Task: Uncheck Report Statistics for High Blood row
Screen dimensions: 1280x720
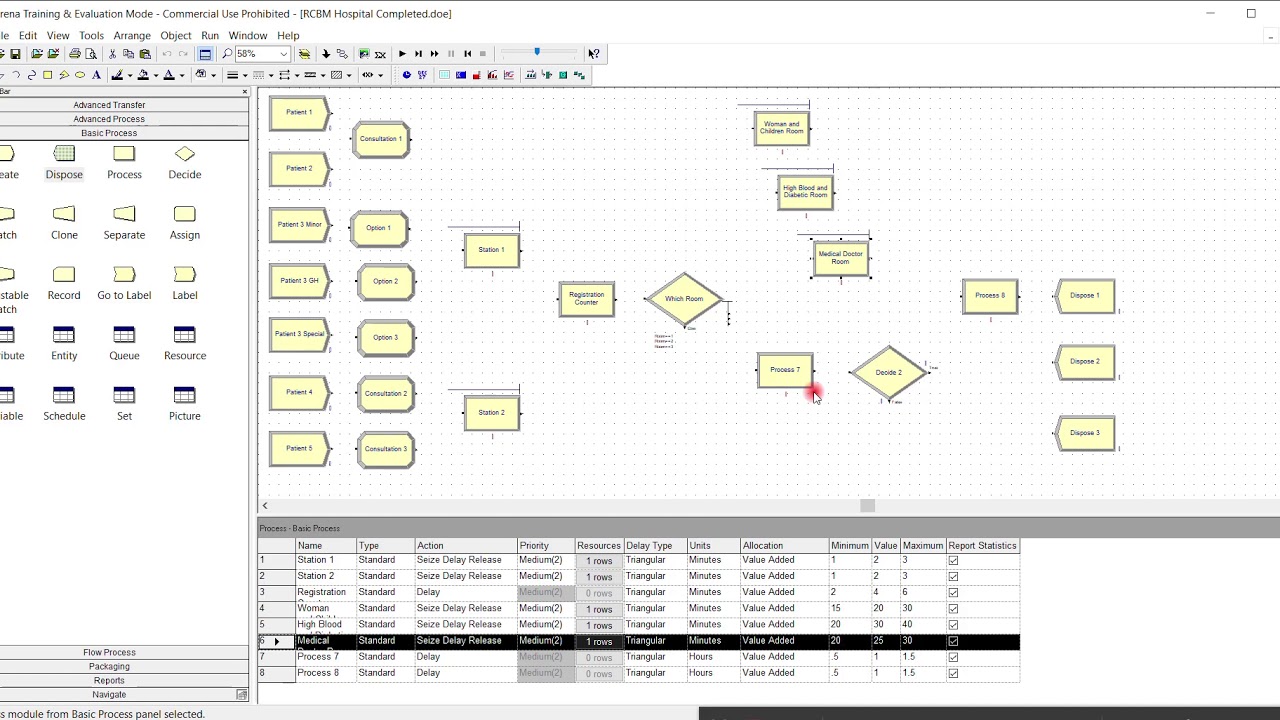Action: 953,625
